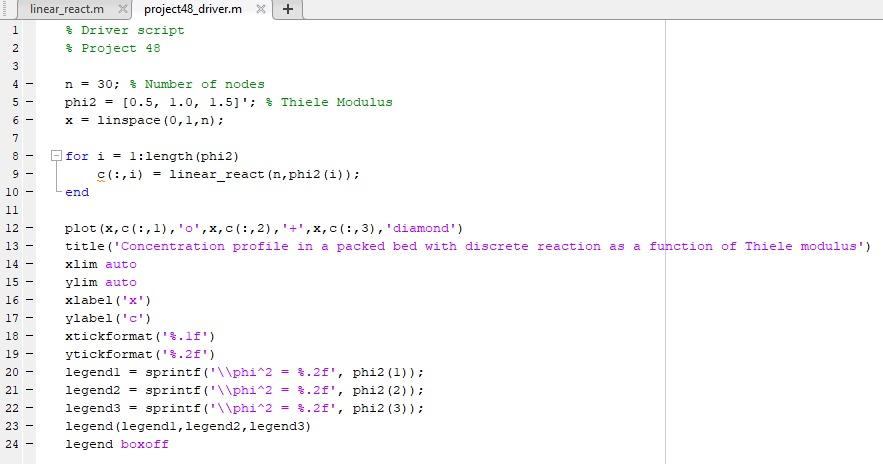Click the '% Number of nodes' comment
Viewport: 883px width, 464px height.
click(x=197, y=84)
